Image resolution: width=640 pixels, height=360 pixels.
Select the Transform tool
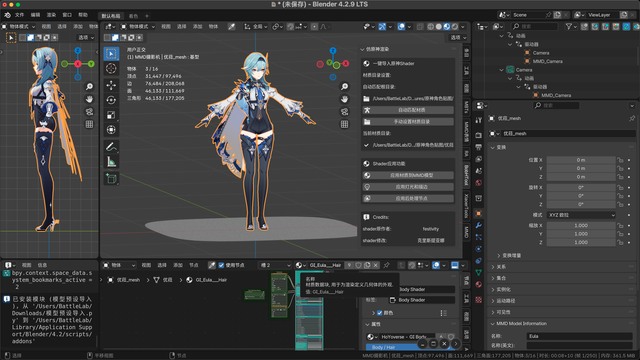coord(111,130)
